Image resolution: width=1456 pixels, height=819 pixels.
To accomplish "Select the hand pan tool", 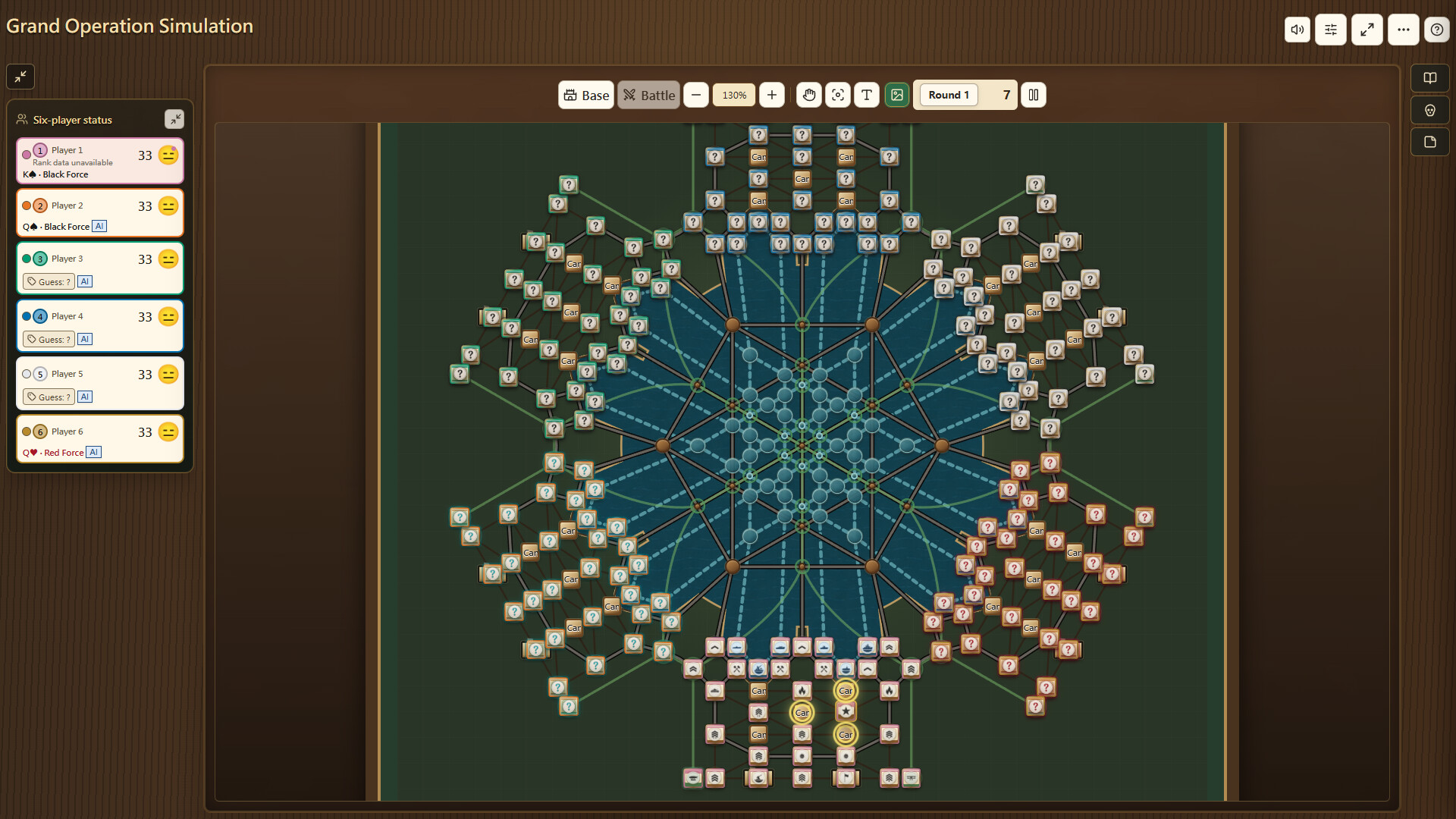I will (x=809, y=95).
